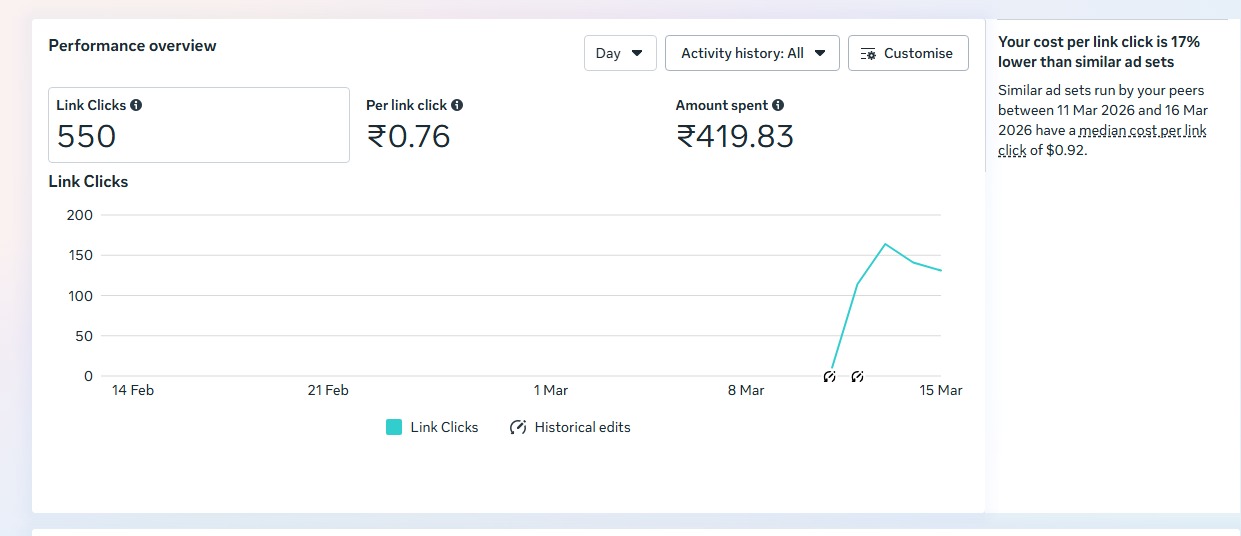Select the Link Clicks metric card
The height and width of the screenshot is (536, 1241).
click(198, 125)
